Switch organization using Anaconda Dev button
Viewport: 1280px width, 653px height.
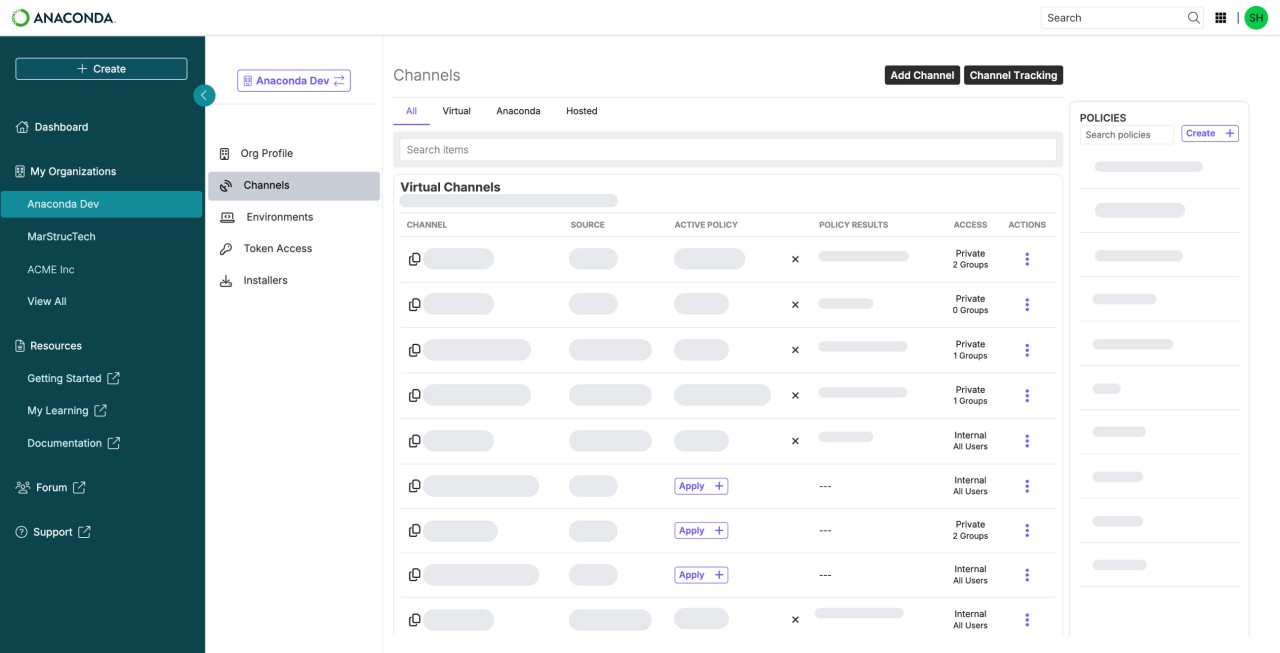[x=294, y=81]
